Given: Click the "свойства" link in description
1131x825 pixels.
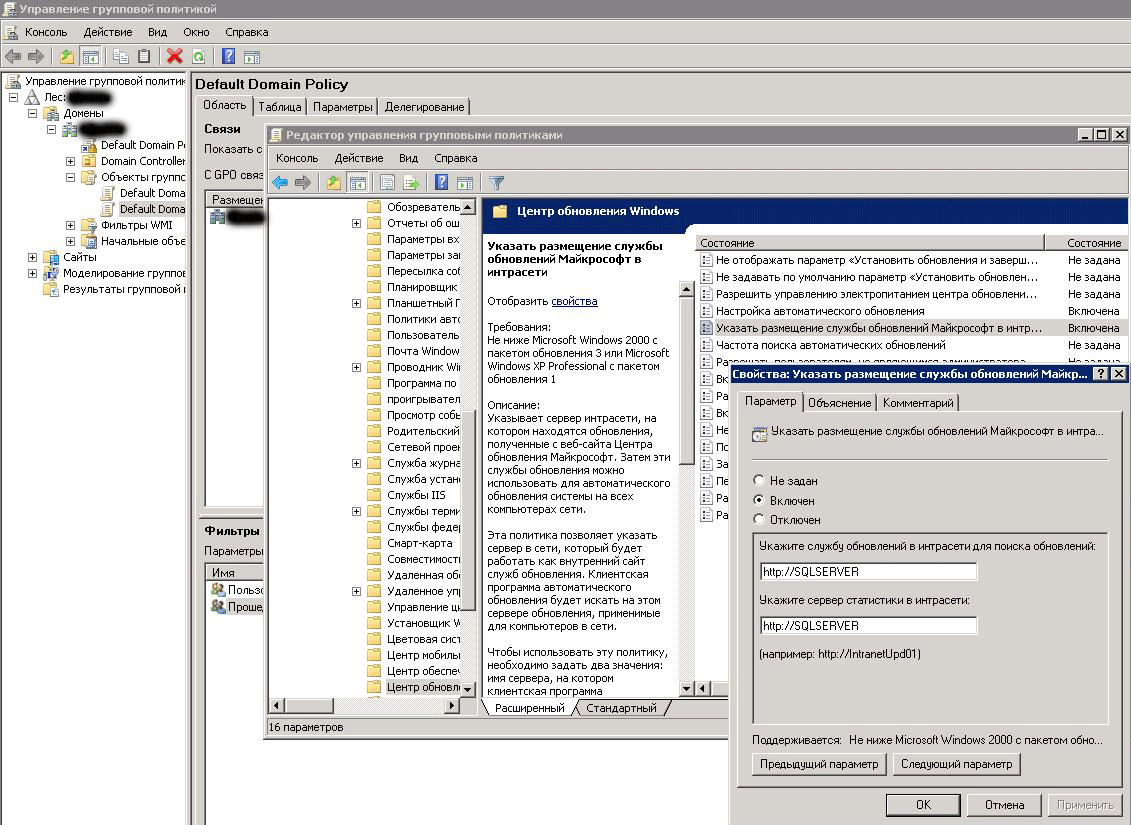Looking at the screenshot, I should 574,301.
